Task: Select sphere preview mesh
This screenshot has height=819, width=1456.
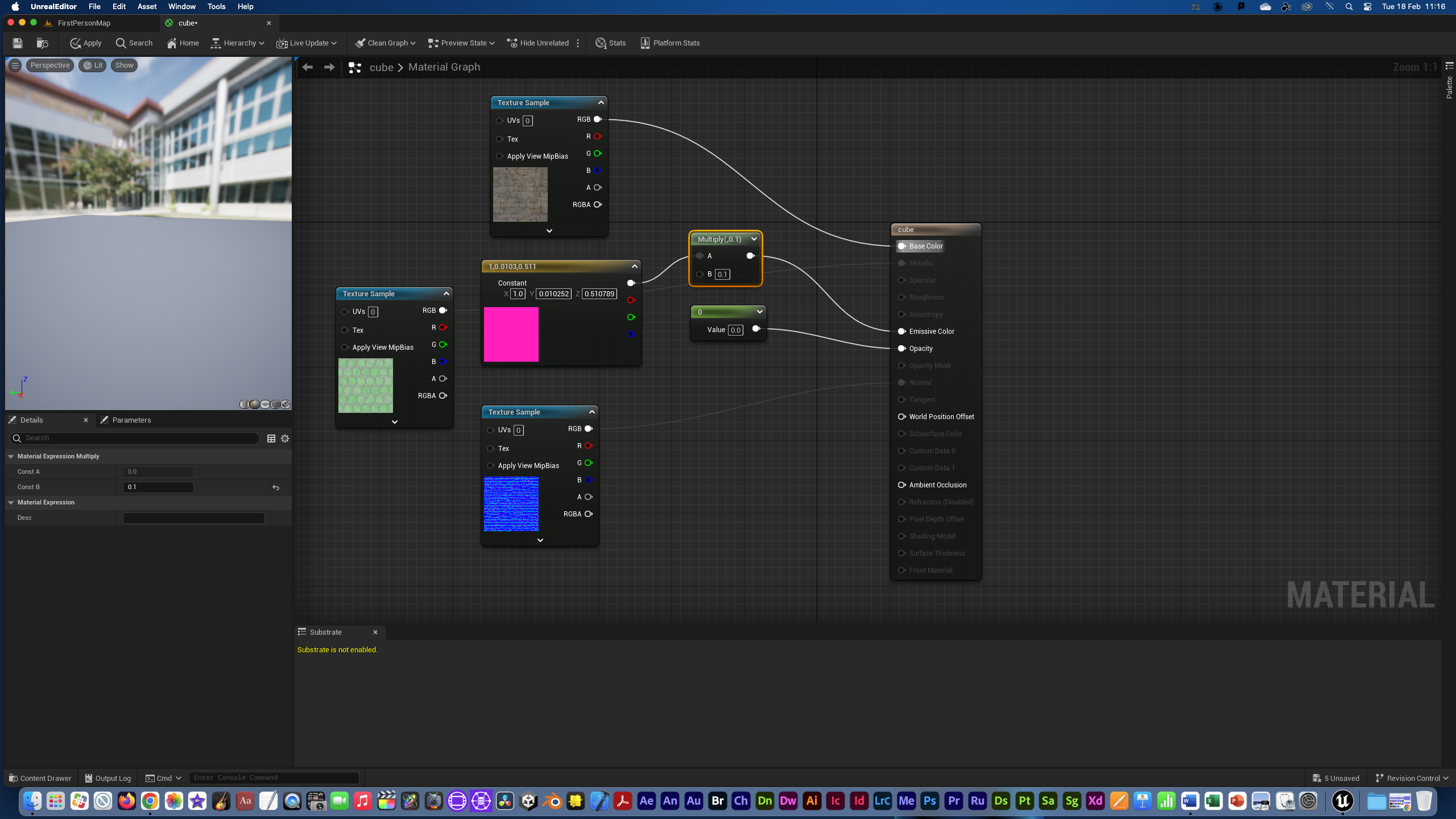Action: tap(255, 404)
